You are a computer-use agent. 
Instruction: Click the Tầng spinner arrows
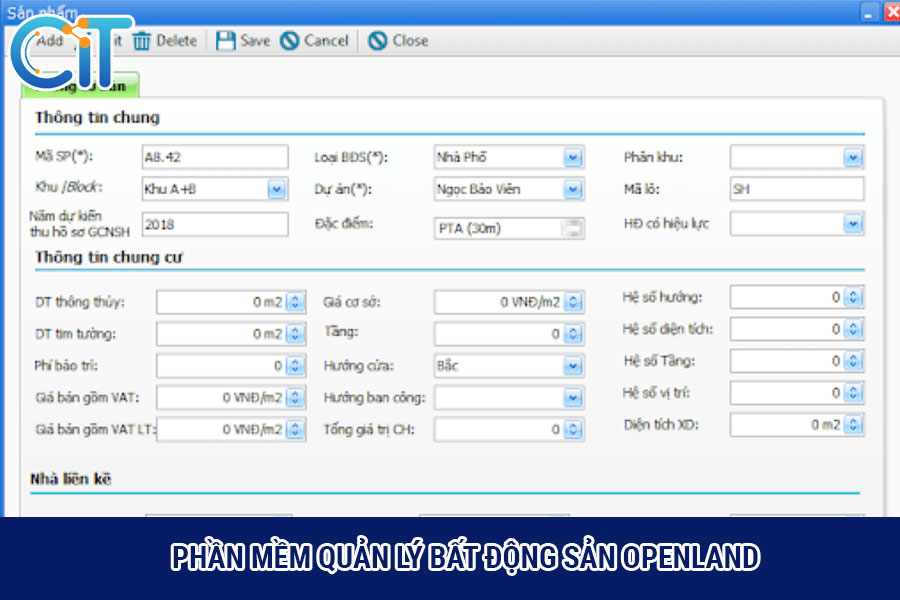(x=573, y=334)
